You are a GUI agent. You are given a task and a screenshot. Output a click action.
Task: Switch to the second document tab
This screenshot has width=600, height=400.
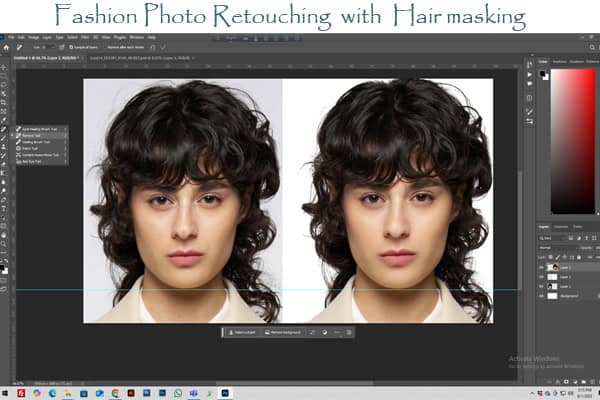click(x=140, y=58)
